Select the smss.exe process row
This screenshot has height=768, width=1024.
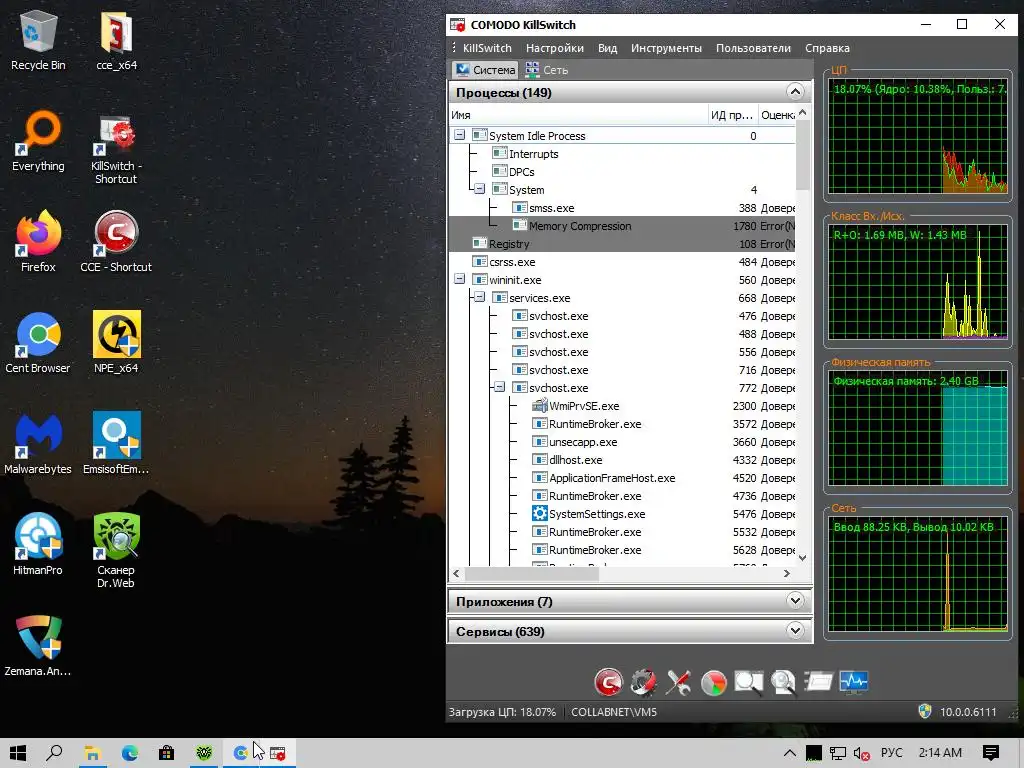(622, 208)
